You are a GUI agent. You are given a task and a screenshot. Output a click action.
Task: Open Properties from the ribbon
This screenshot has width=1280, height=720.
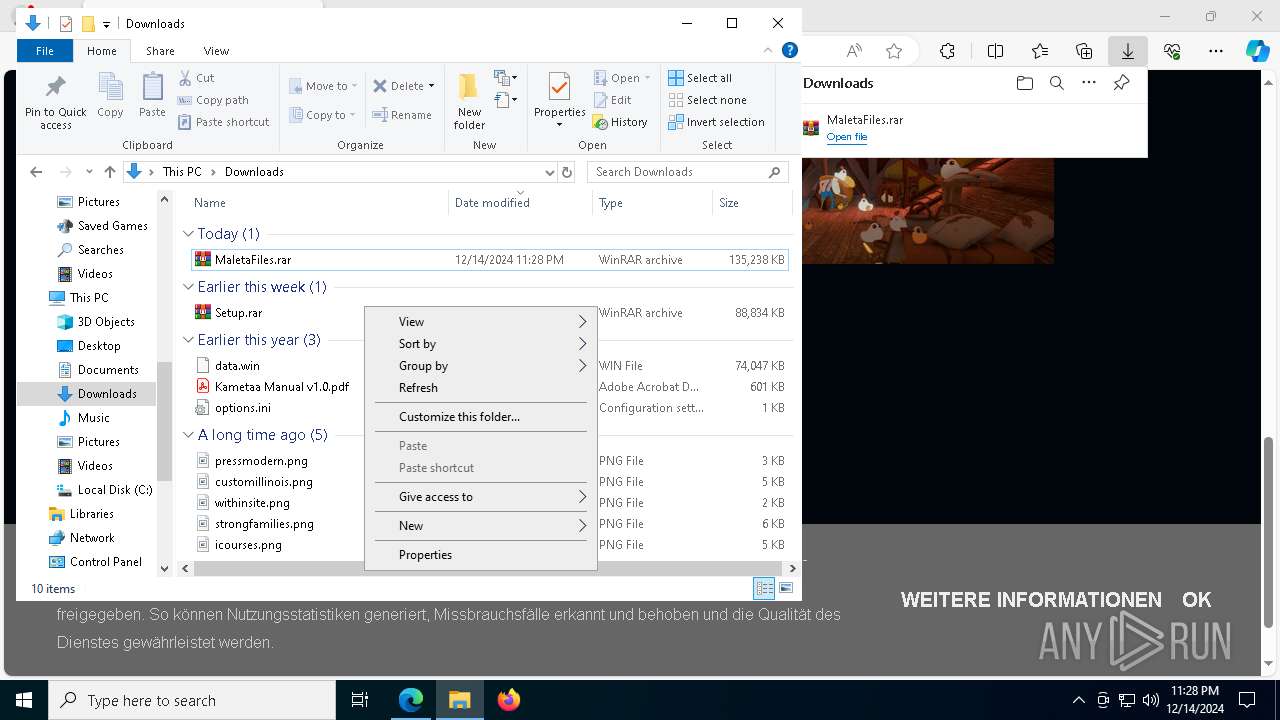click(x=559, y=101)
